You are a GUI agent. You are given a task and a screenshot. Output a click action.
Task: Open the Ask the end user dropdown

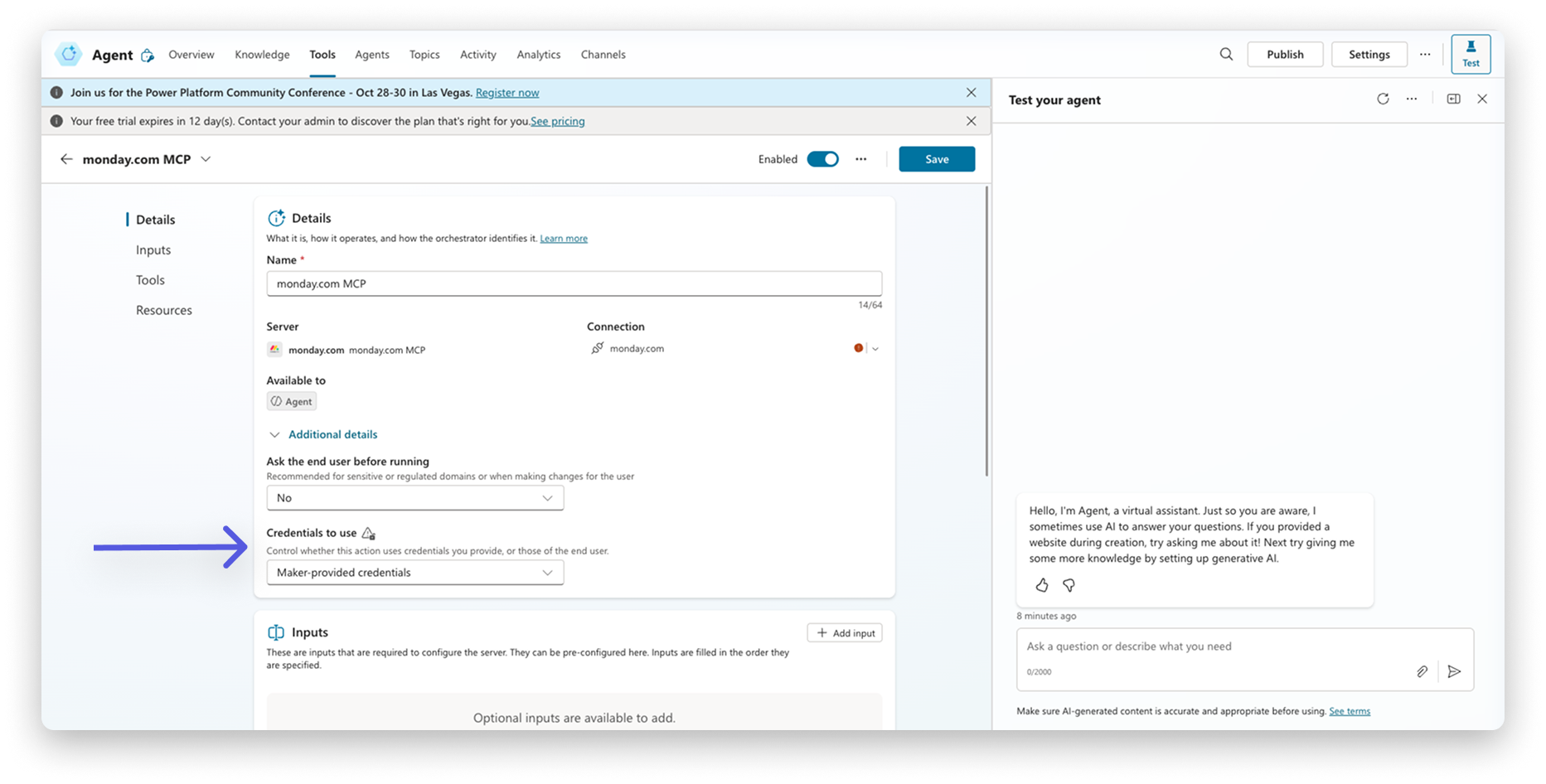click(x=415, y=498)
